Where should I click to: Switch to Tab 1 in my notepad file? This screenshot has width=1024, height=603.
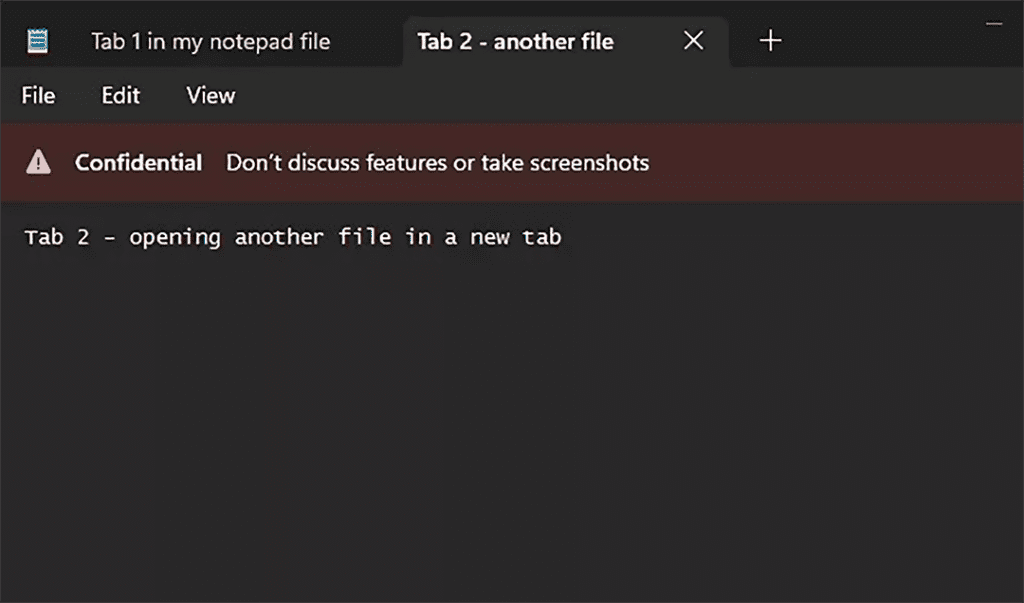(210, 41)
